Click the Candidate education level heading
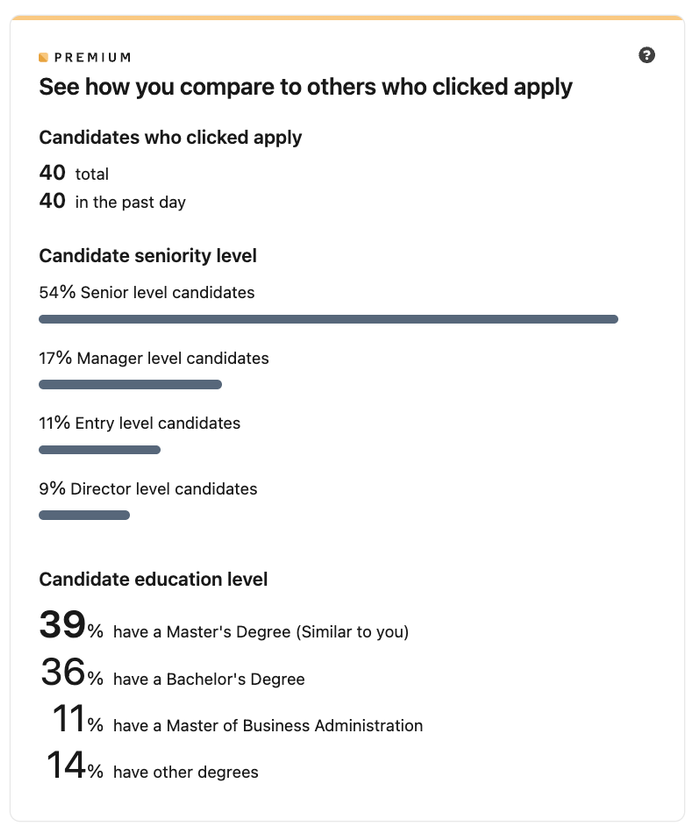The height and width of the screenshot is (833, 700). (153, 579)
